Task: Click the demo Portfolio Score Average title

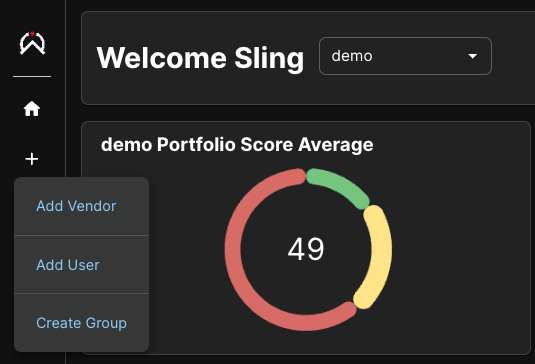Action: 237,144
